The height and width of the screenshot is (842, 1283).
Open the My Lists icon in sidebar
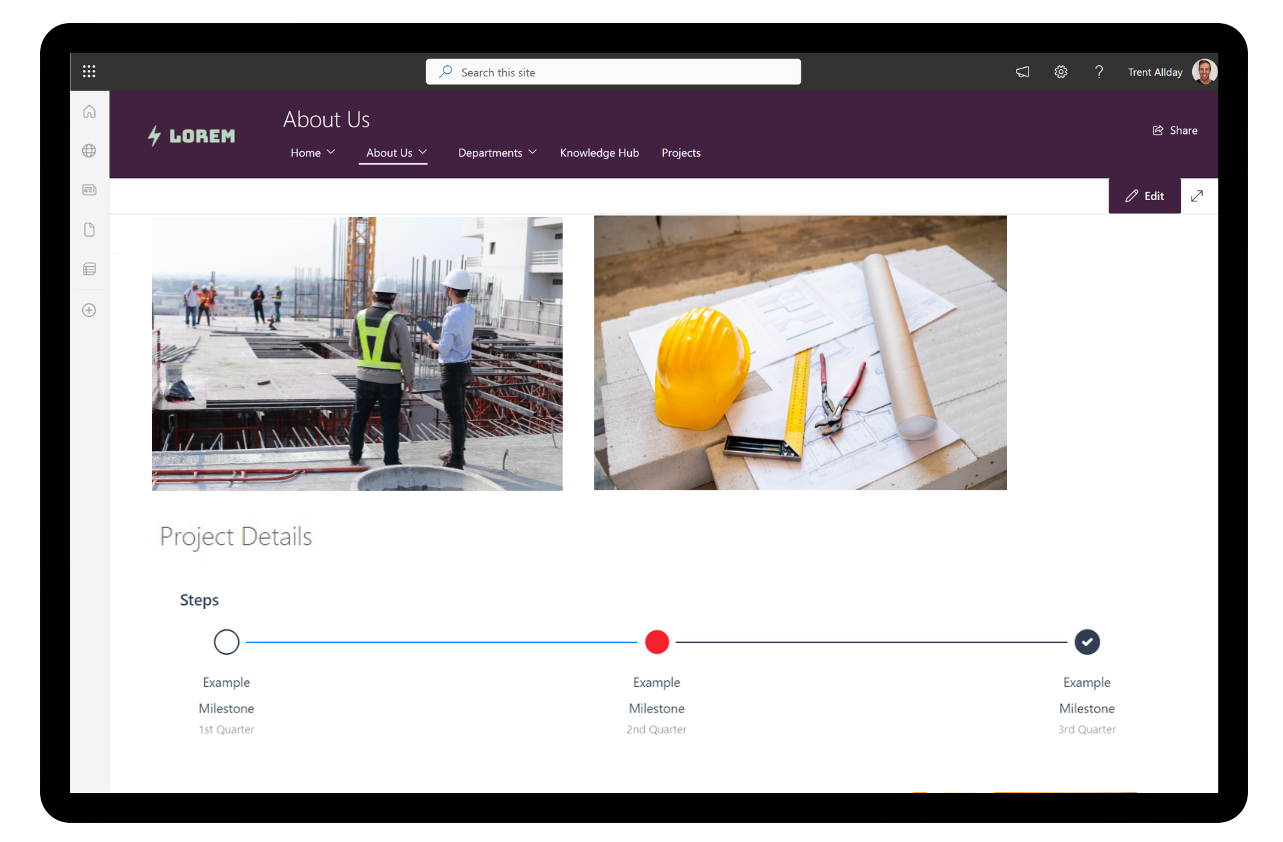[x=89, y=268]
